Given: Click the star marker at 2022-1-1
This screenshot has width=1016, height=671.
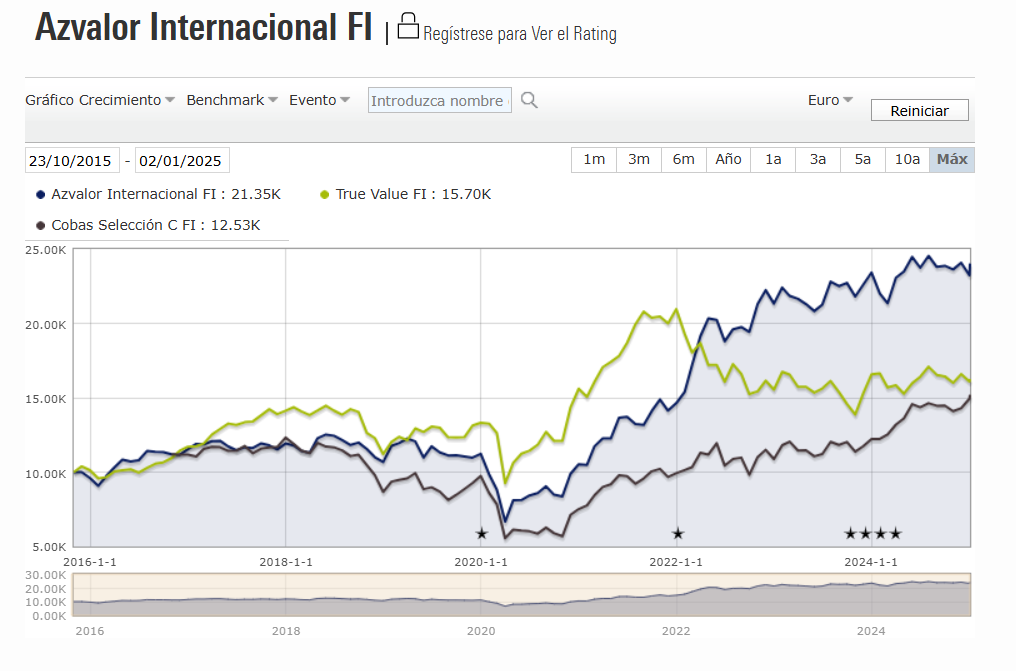Looking at the screenshot, I should point(678,534).
